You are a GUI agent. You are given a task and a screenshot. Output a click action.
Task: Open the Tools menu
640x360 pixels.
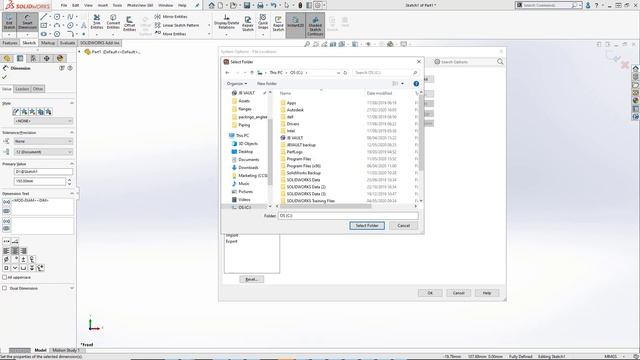click(117, 5)
